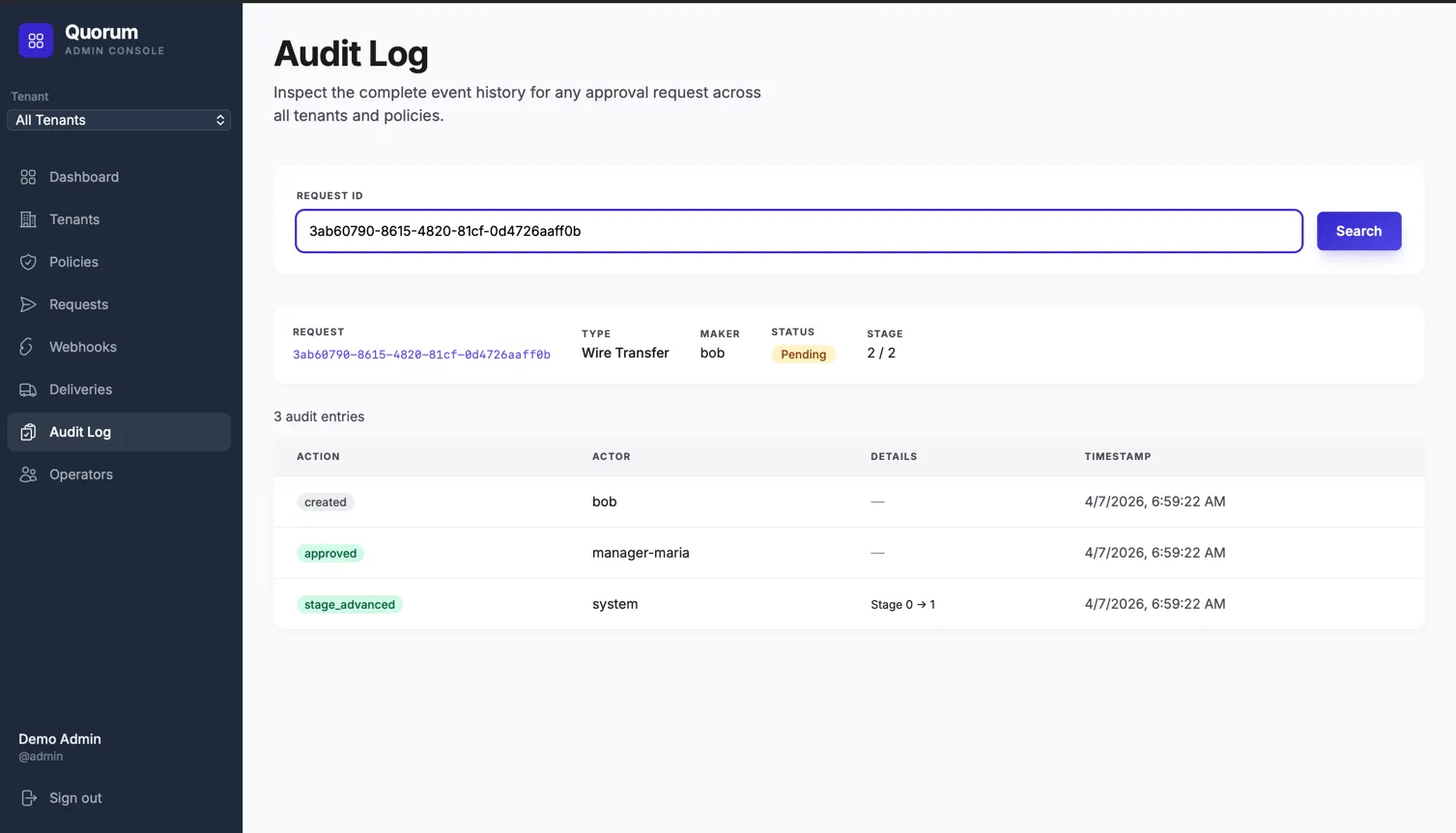The height and width of the screenshot is (833, 1456).
Task: Click timestamp in the created row
Action: (x=1155, y=502)
